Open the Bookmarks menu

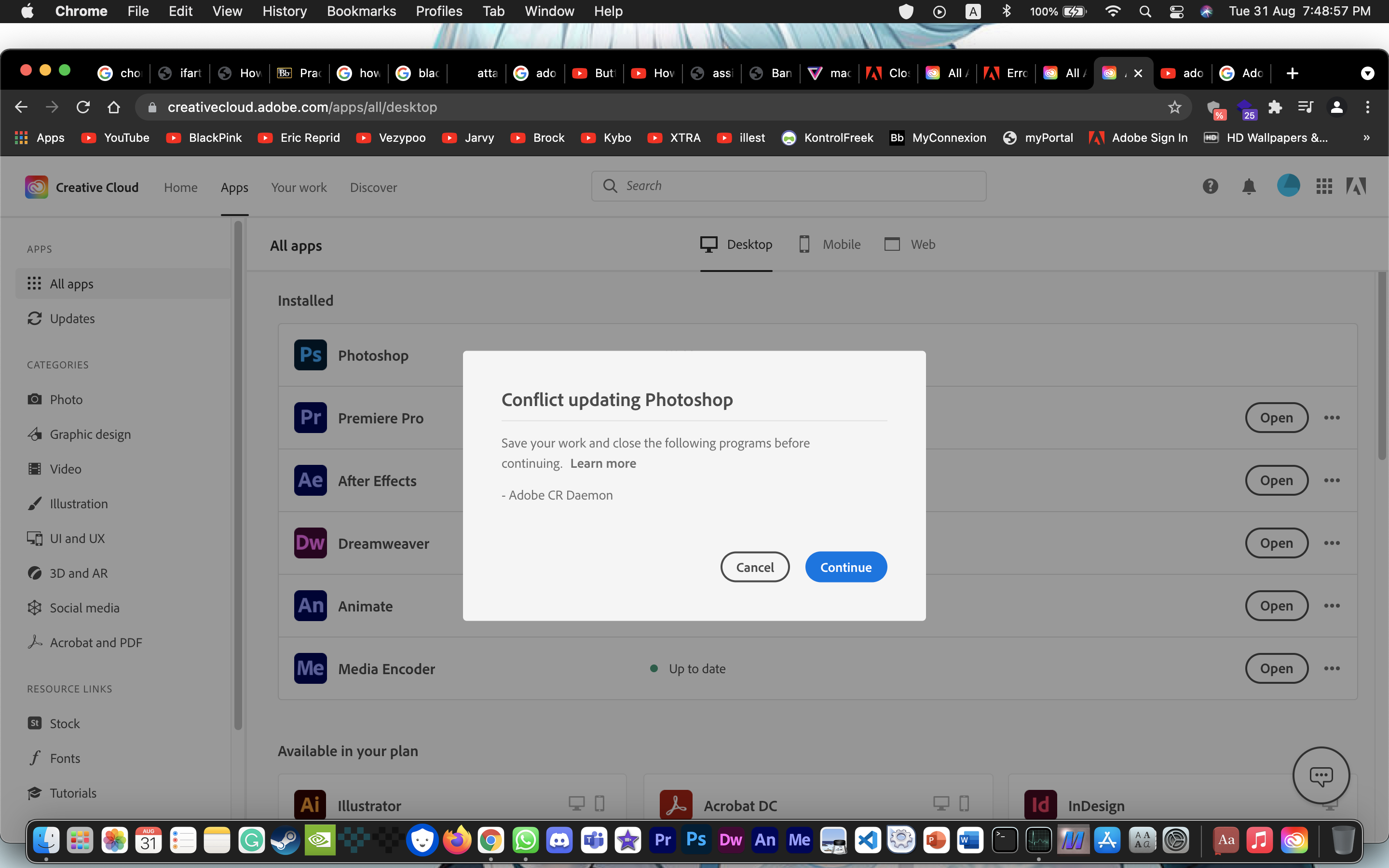[x=361, y=11]
